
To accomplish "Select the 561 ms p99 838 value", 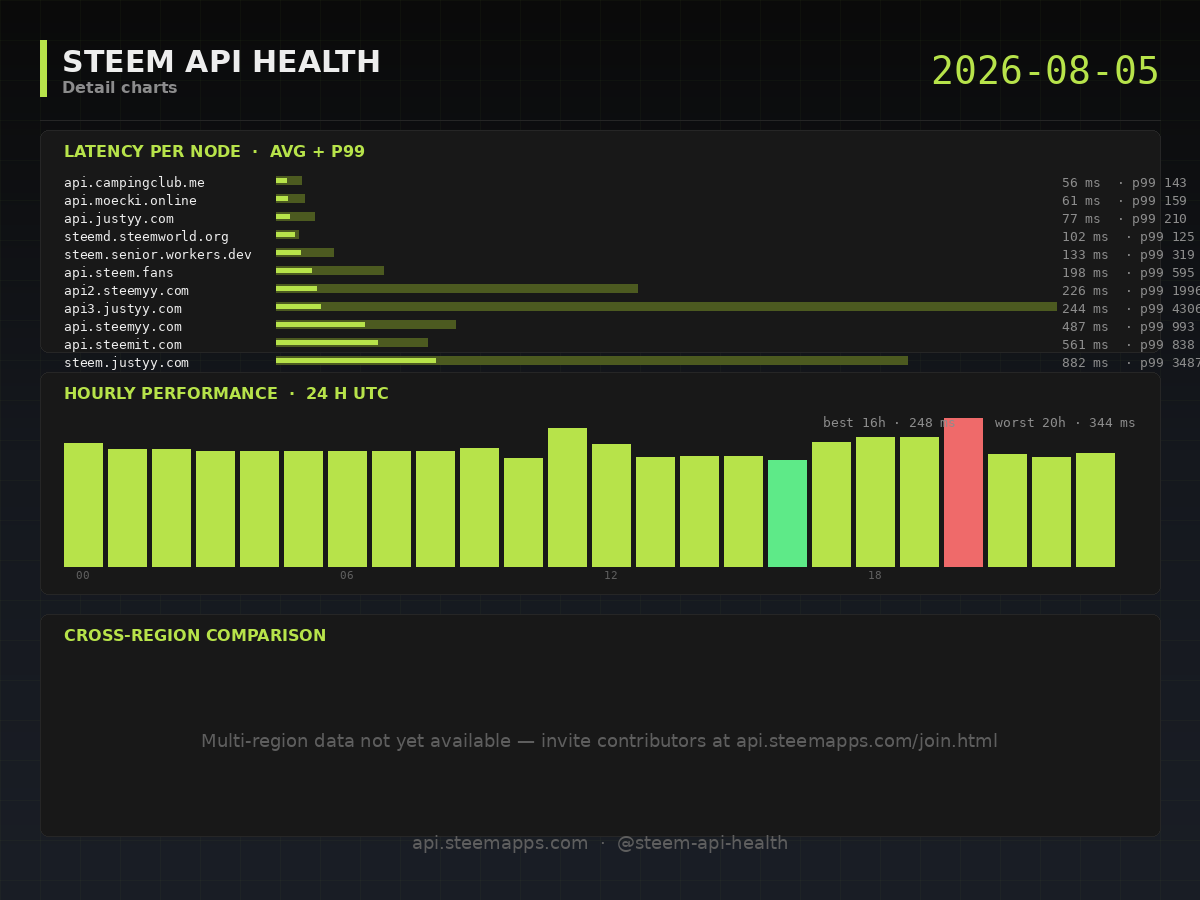I will (x=1128, y=345).
